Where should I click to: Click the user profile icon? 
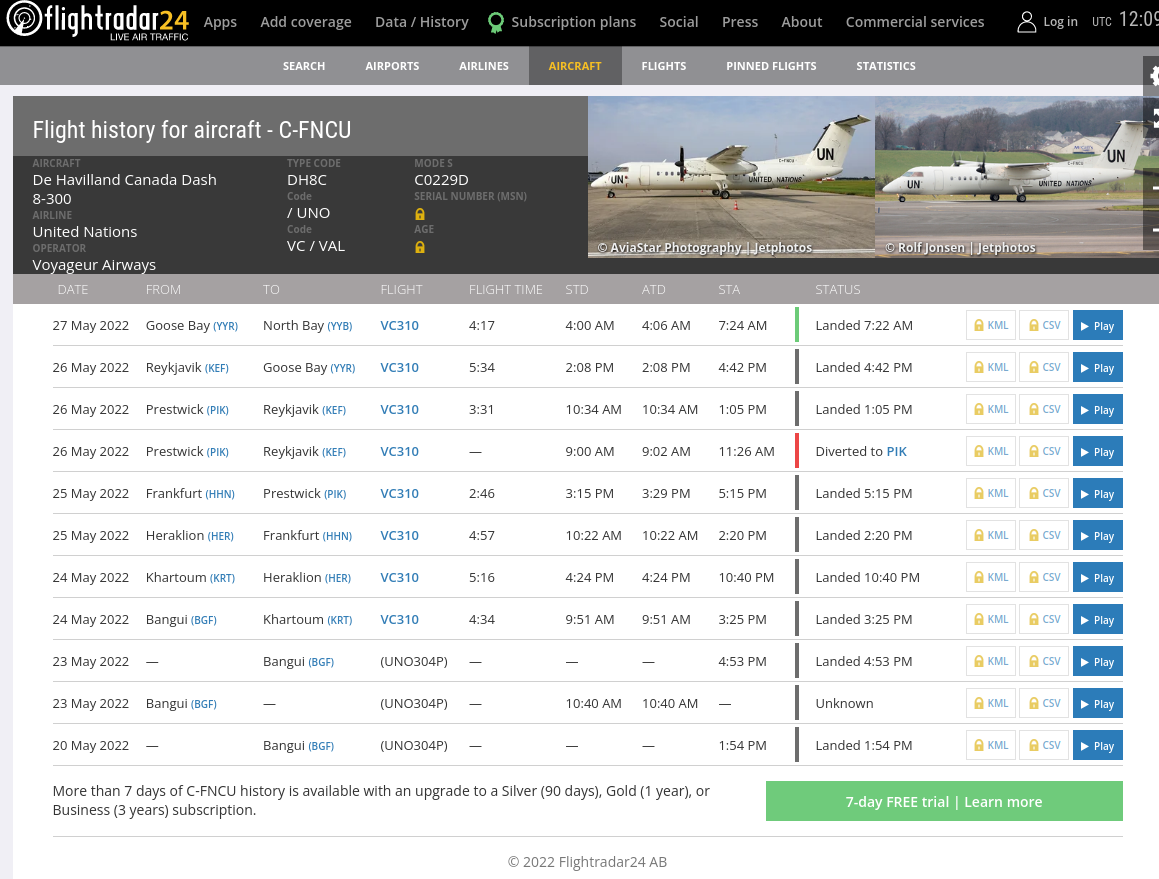pos(1026,22)
